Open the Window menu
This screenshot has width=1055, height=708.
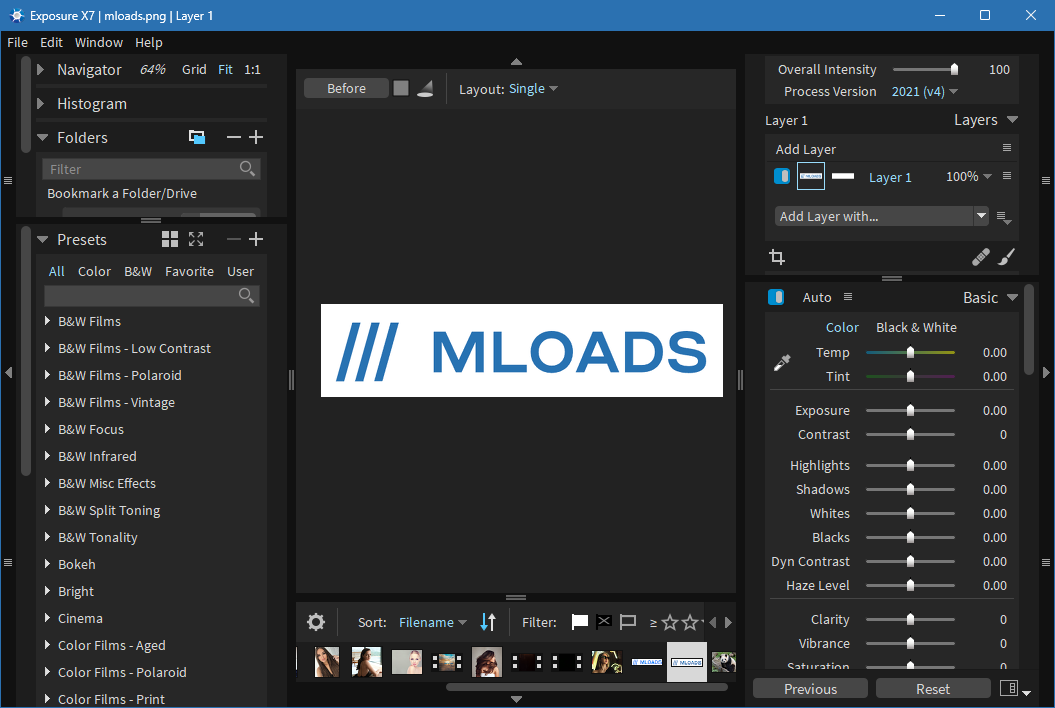(x=99, y=42)
